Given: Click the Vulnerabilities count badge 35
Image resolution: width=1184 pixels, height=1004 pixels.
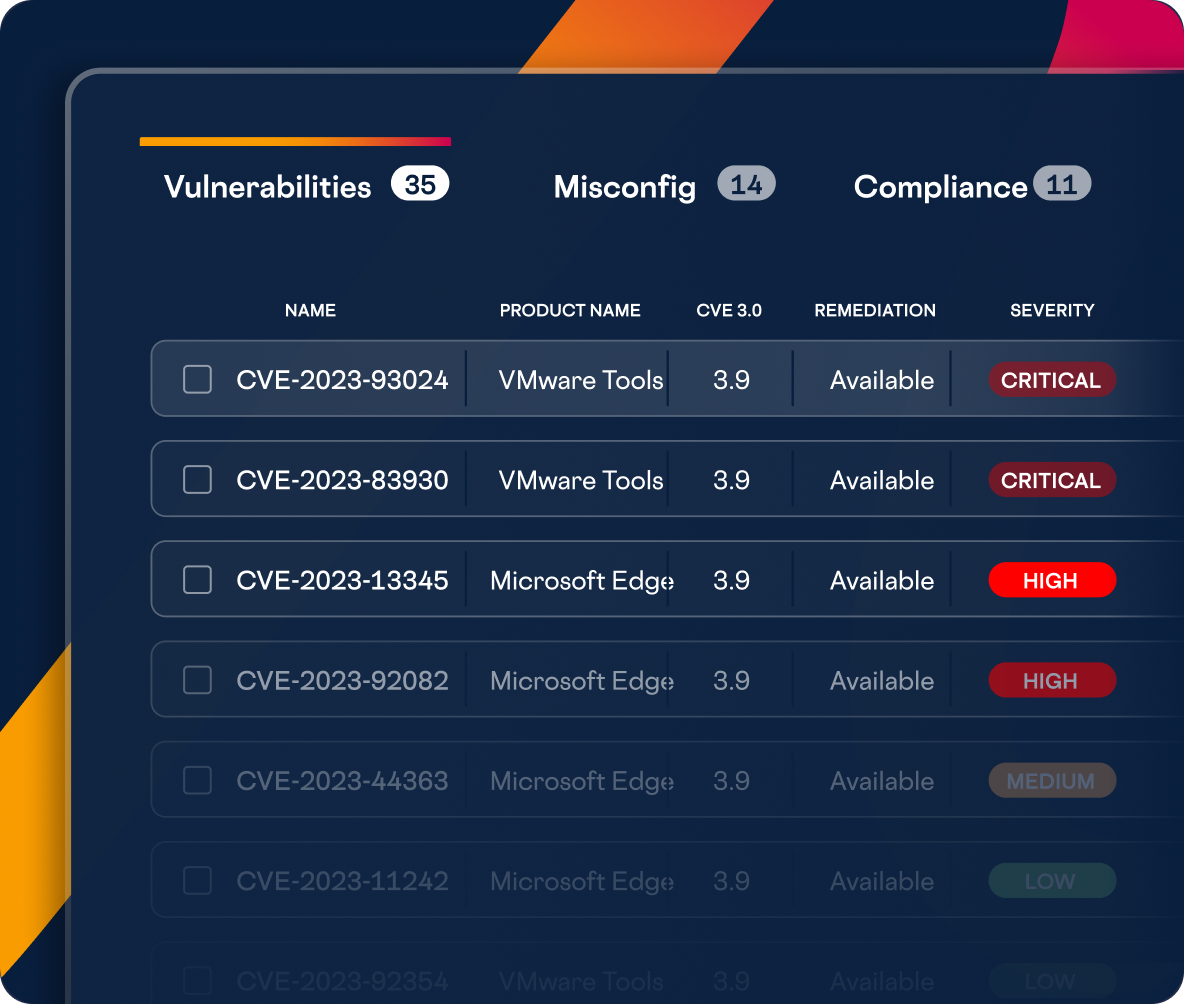Looking at the screenshot, I should click(420, 185).
